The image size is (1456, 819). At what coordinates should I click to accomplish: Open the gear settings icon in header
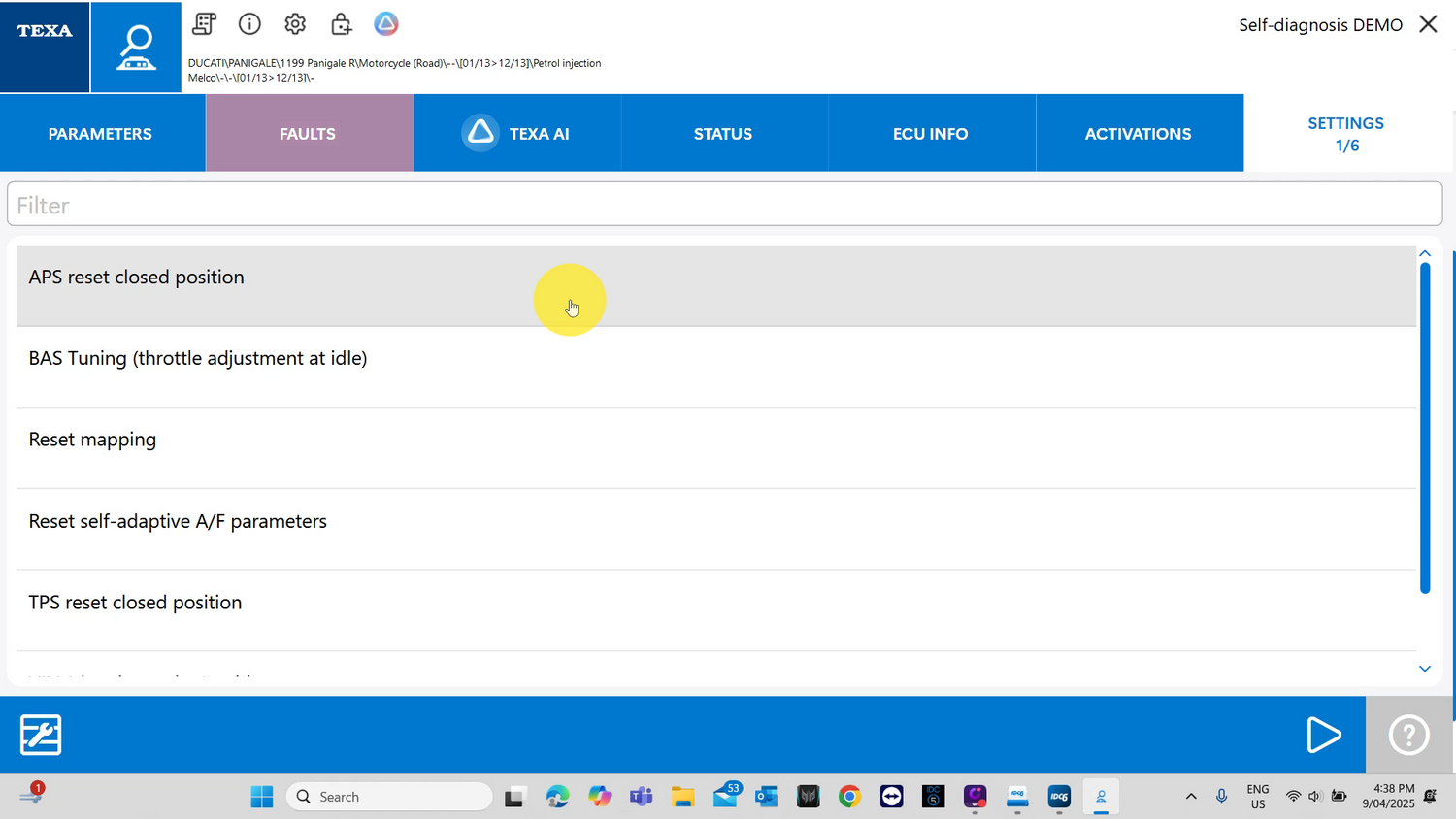(x=295, y=23)
